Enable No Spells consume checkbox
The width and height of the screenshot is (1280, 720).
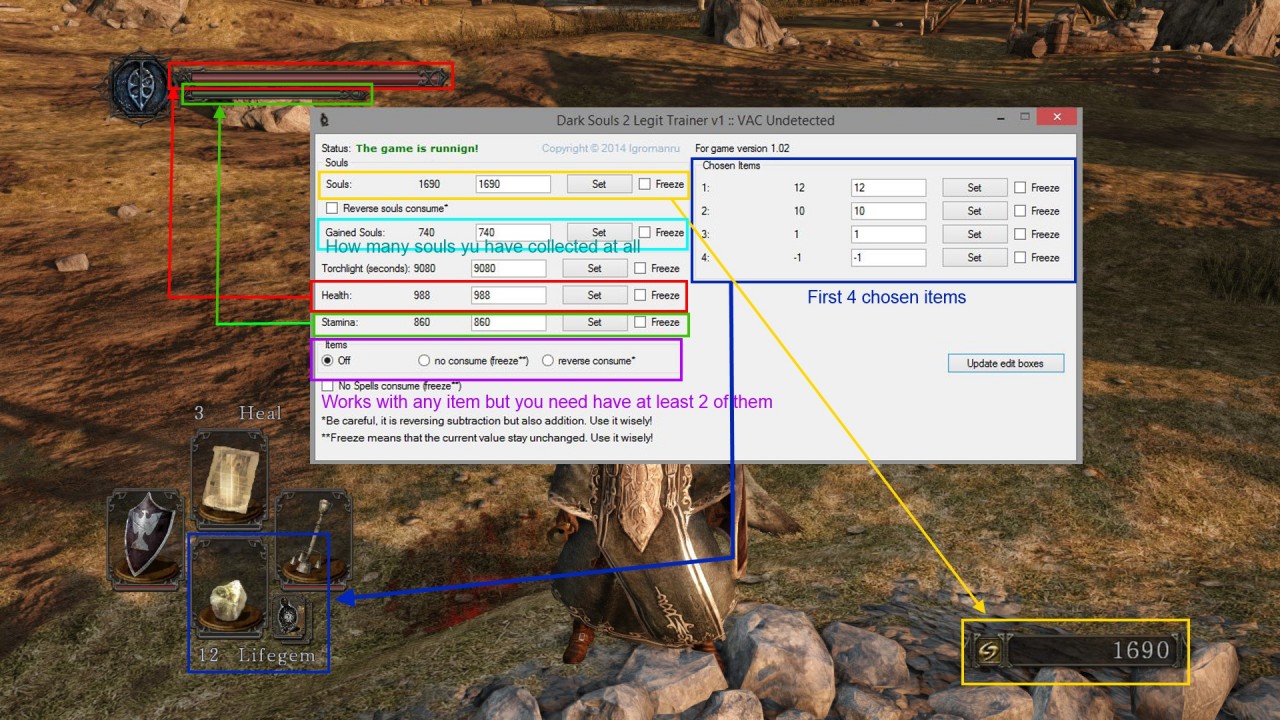coord(328,386)
